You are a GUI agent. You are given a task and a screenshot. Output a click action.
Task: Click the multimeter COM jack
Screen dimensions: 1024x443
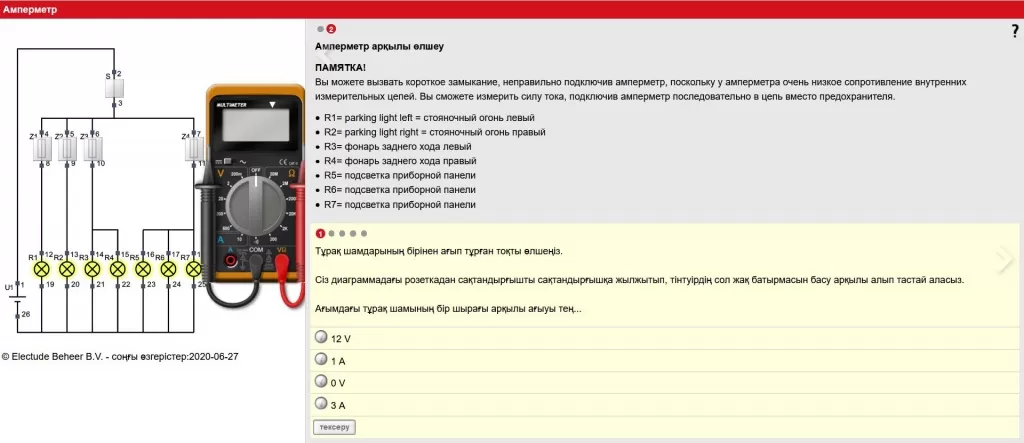click(256, 262)
